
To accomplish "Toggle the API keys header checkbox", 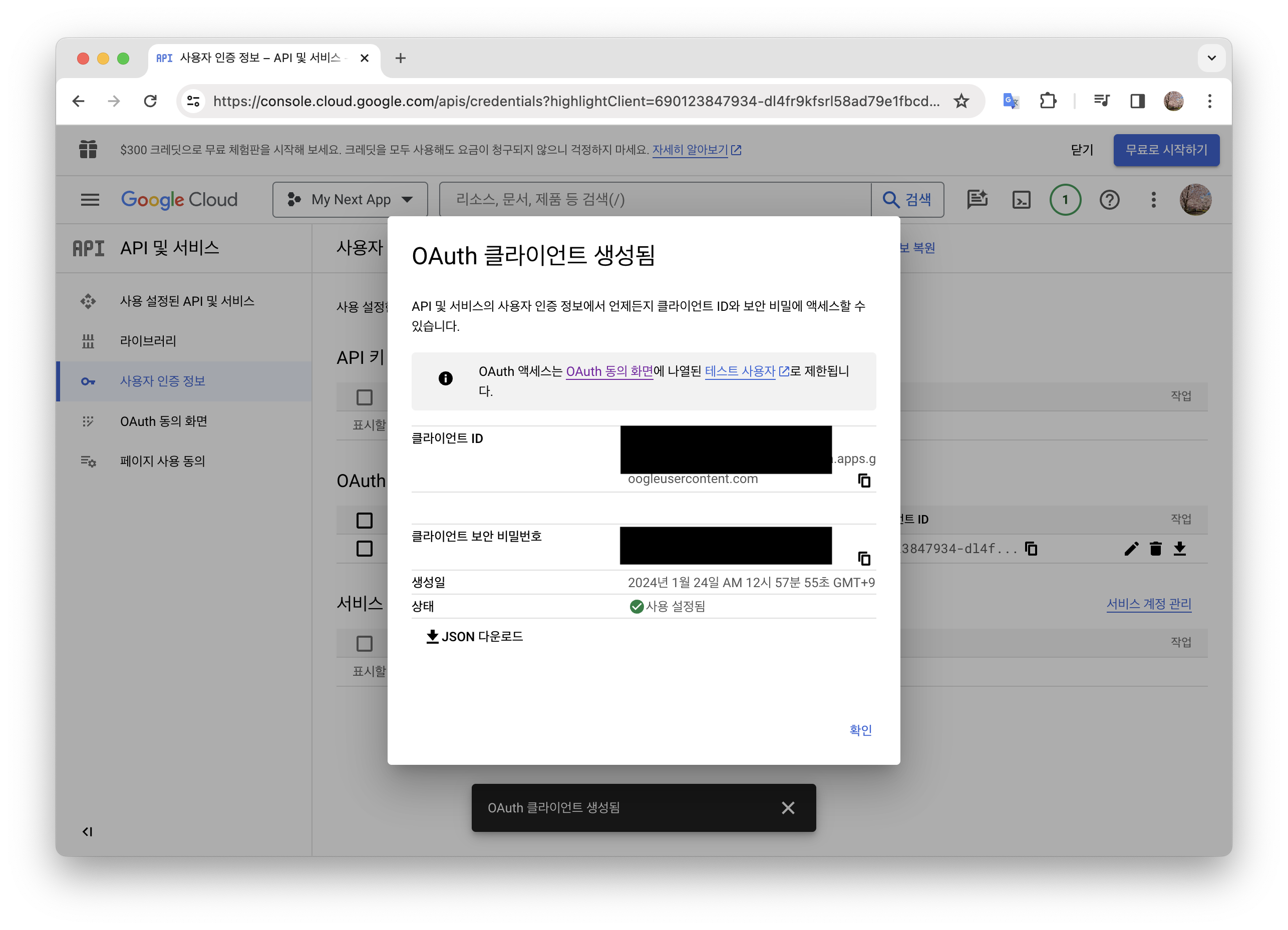I will (365, 397).
